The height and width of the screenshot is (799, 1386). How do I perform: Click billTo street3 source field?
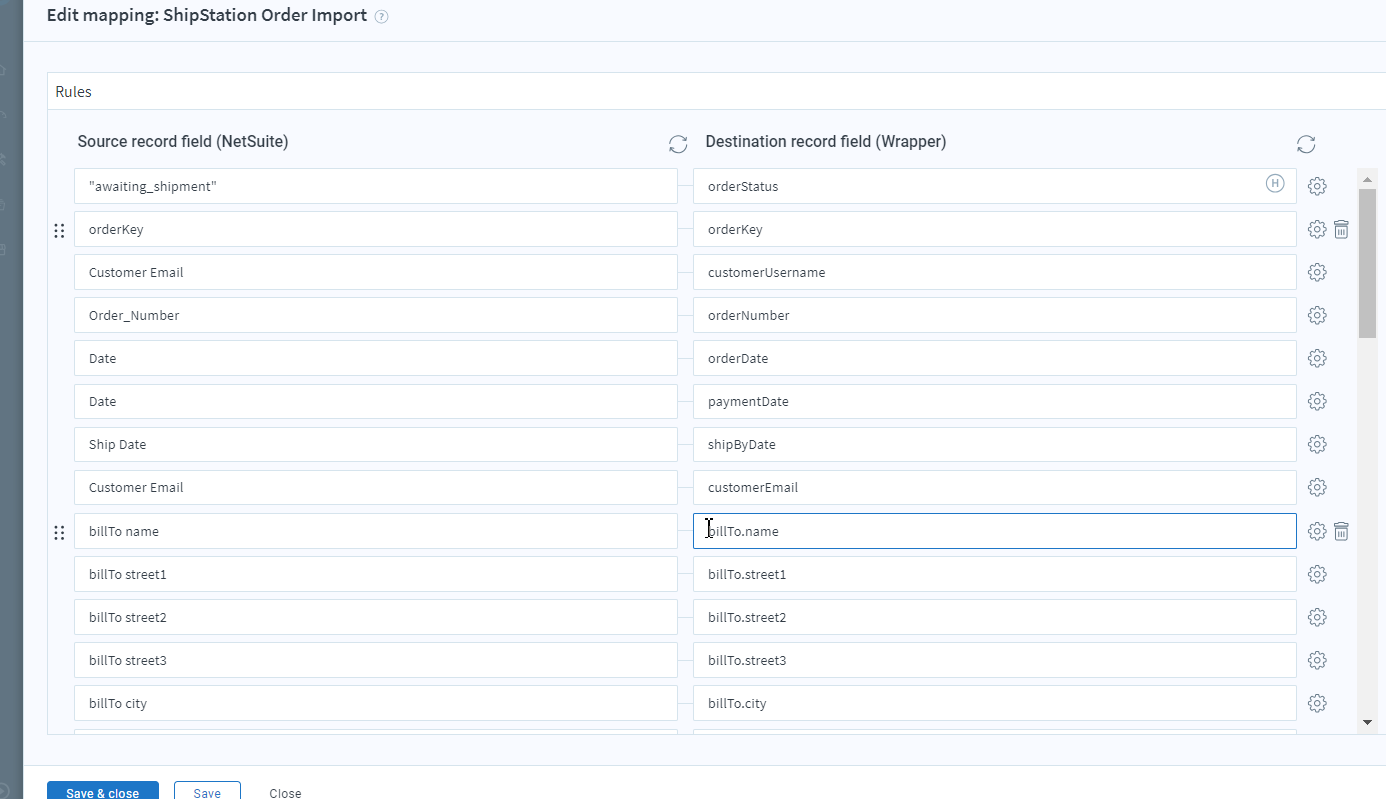coord(376,660)
